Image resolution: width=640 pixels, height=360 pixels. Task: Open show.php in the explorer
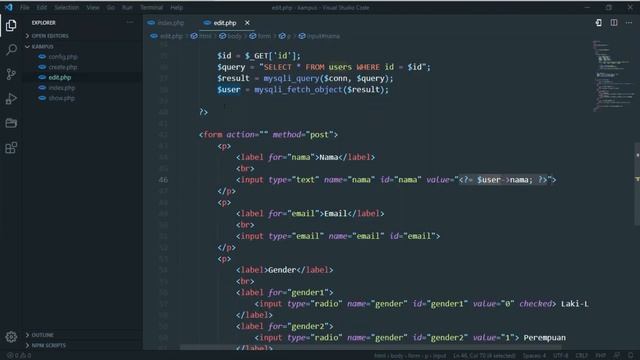[x=61, y=98]
